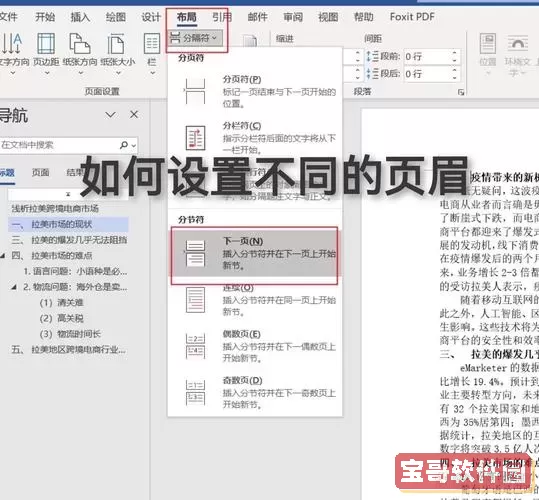539x500 pixels.
Task: Open the 段落 dialog launcher
Action: [x=461, y=92]
